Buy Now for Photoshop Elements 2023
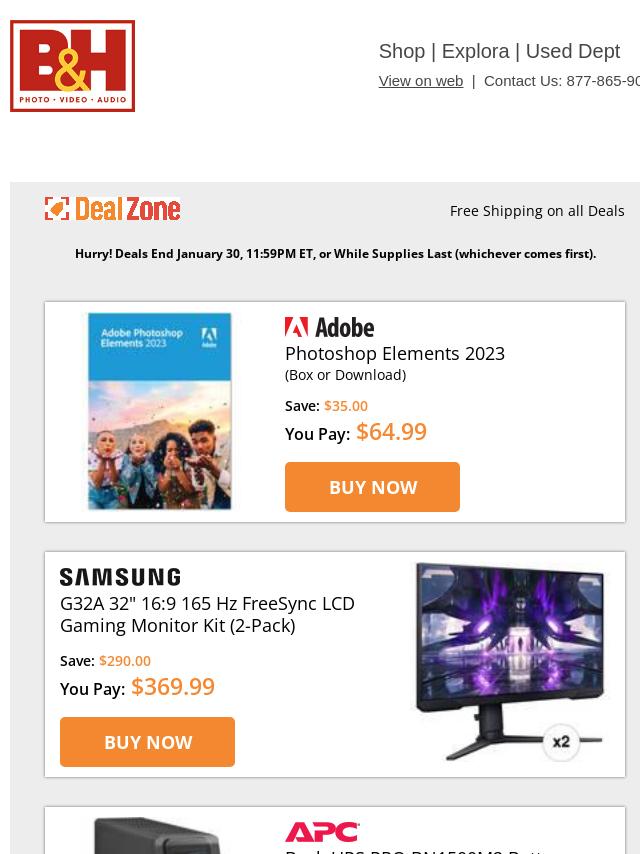This screenshot has width=640, height=854. pyautogui.click(x=373, y=487)
